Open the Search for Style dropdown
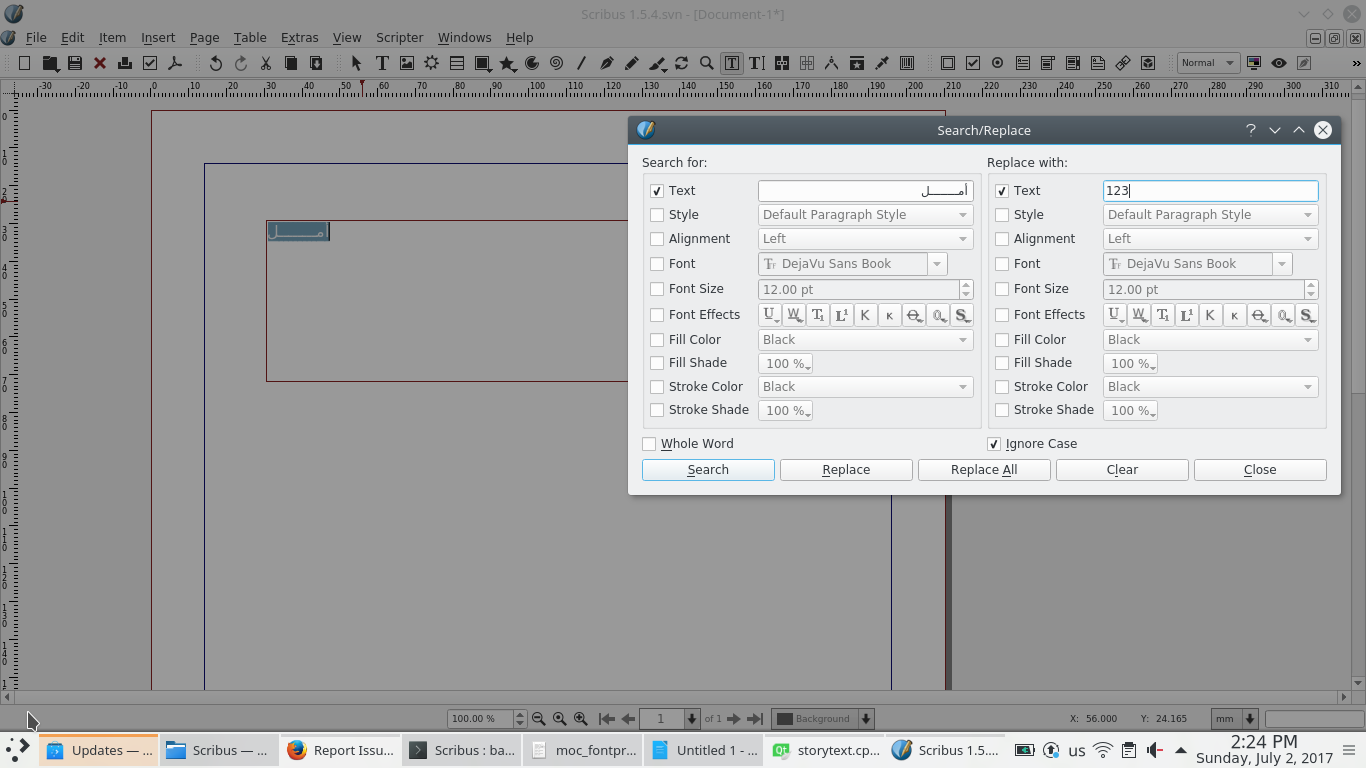Image resolution: width=1366 pixels, height=768 pixels. click(865, 215)
